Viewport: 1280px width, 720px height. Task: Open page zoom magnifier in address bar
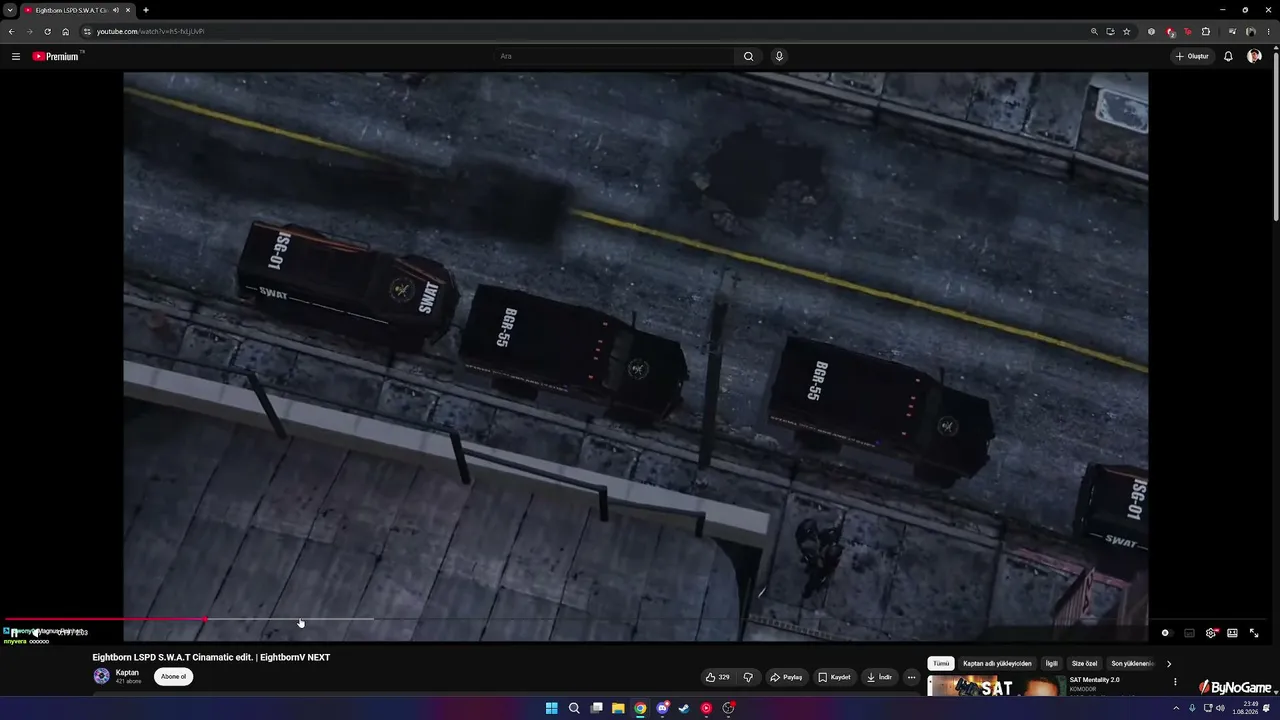pyautogui.click(x=1094, y=31)
